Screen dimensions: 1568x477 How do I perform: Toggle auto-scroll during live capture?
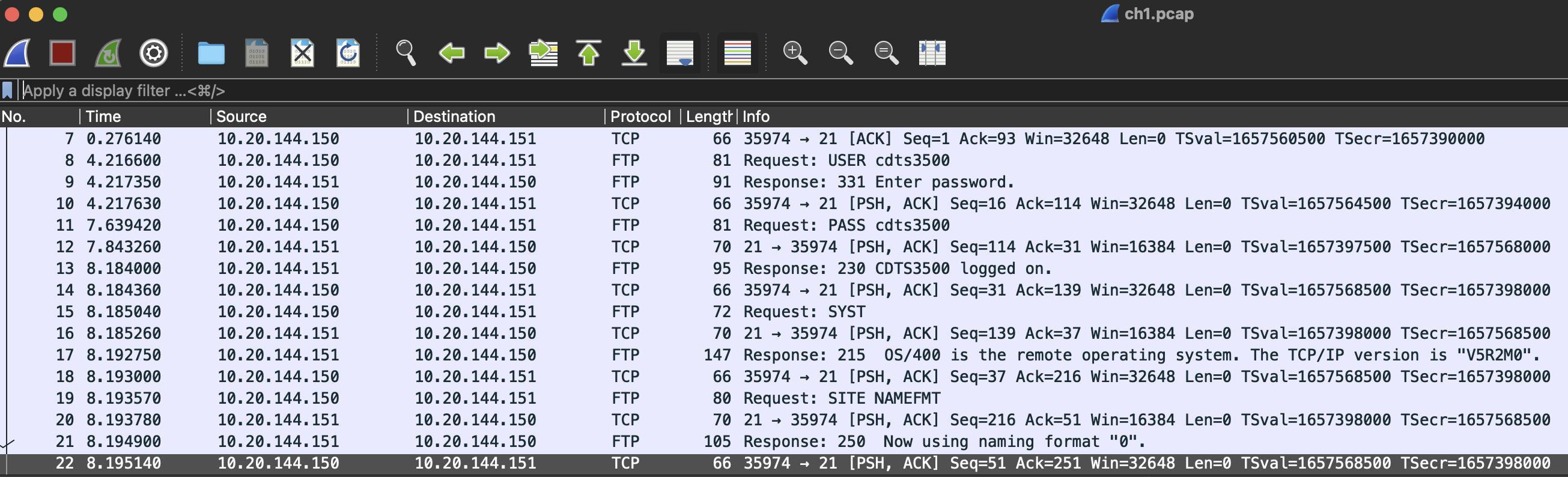coord(680,53)
